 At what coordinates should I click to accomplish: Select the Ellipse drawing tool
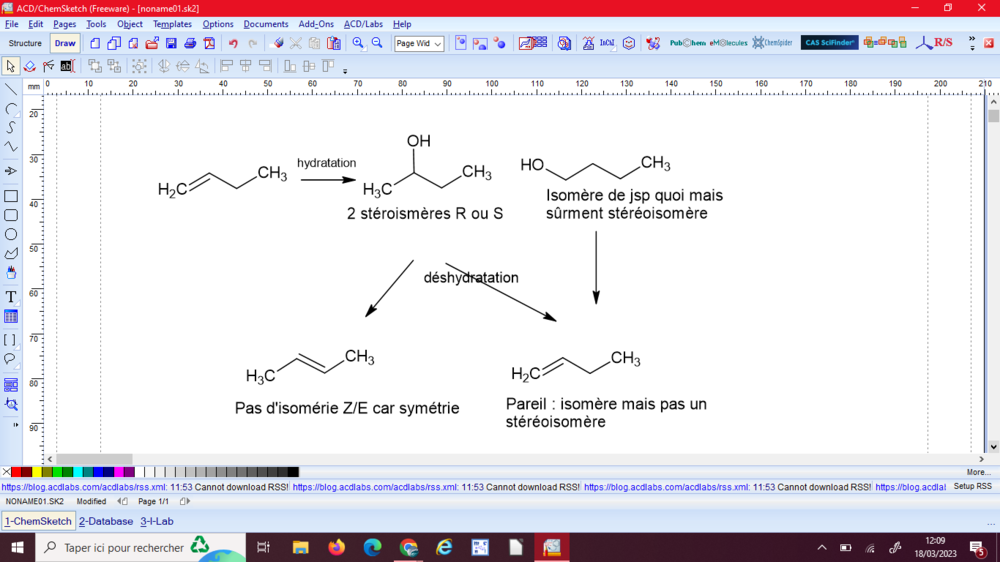click(11, 234)
